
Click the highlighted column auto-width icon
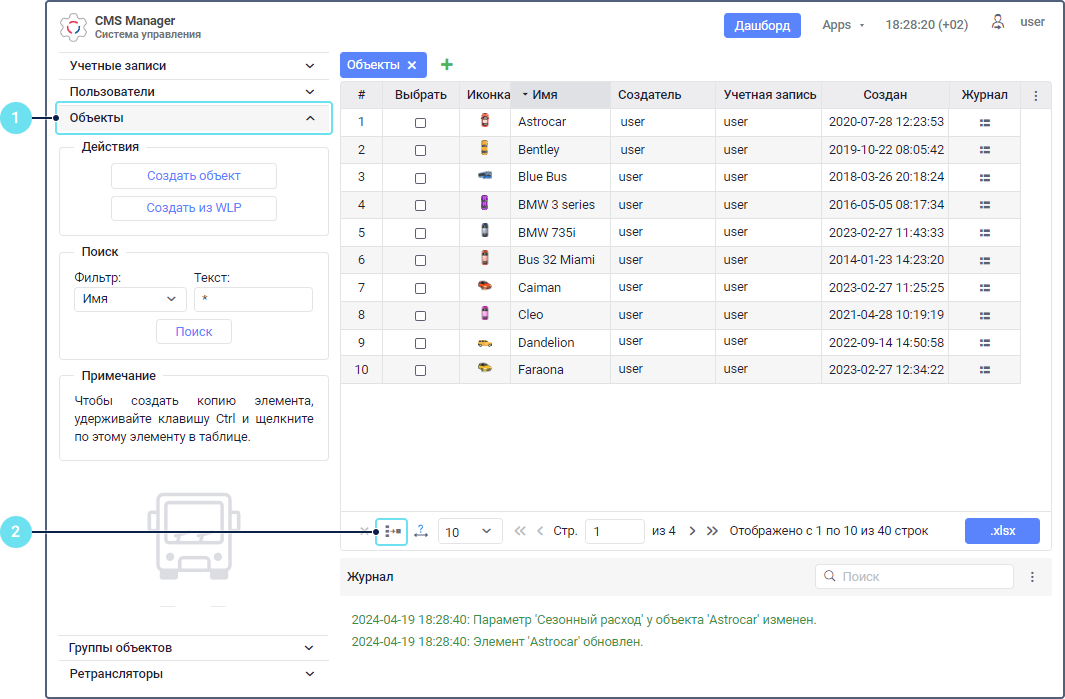[391, 531]
